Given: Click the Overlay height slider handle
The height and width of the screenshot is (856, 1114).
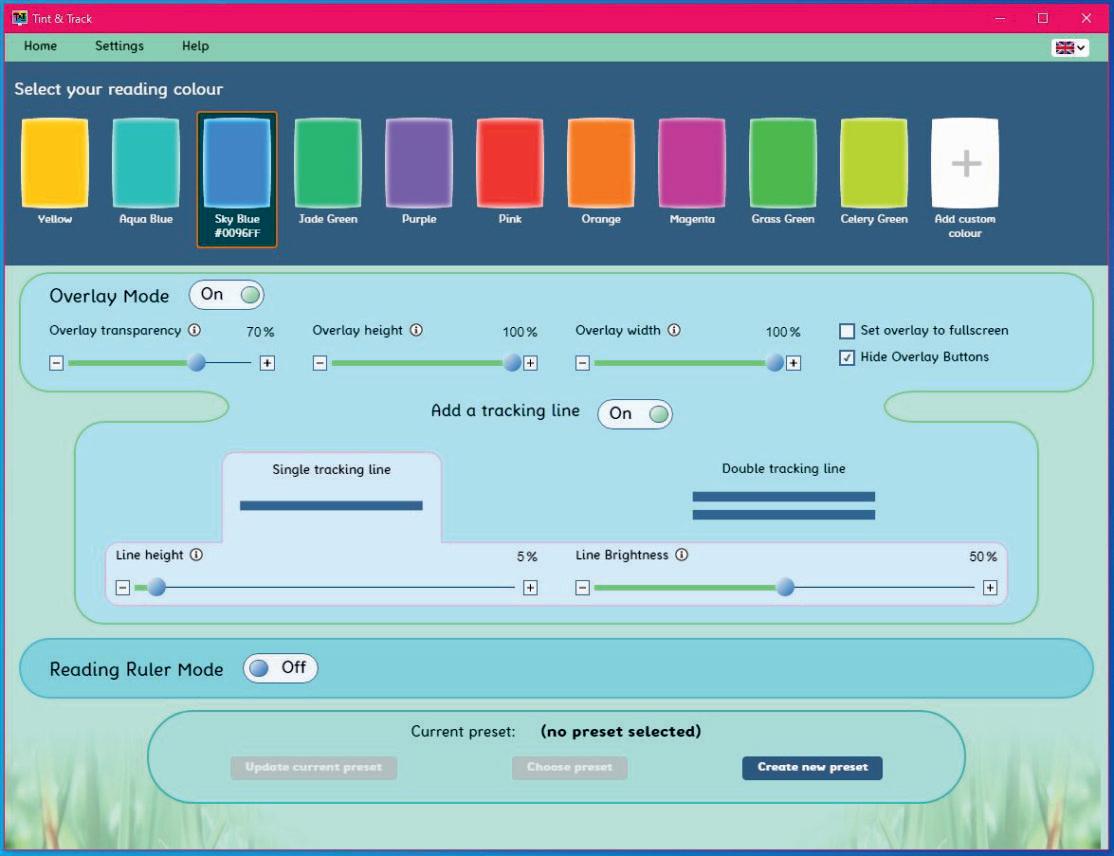Looking at the screenshot, I should [x=512, y=363].
